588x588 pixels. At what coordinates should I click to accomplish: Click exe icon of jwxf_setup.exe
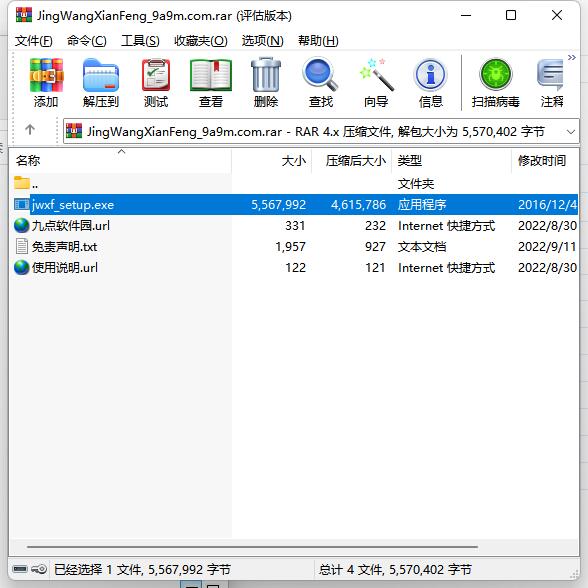pos(22,205)
